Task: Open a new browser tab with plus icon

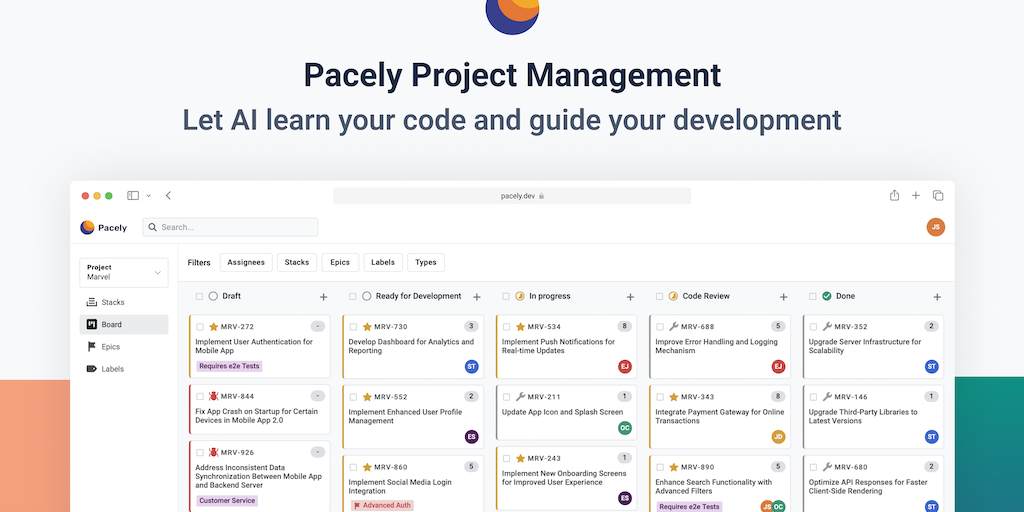Action: (916, 195)
